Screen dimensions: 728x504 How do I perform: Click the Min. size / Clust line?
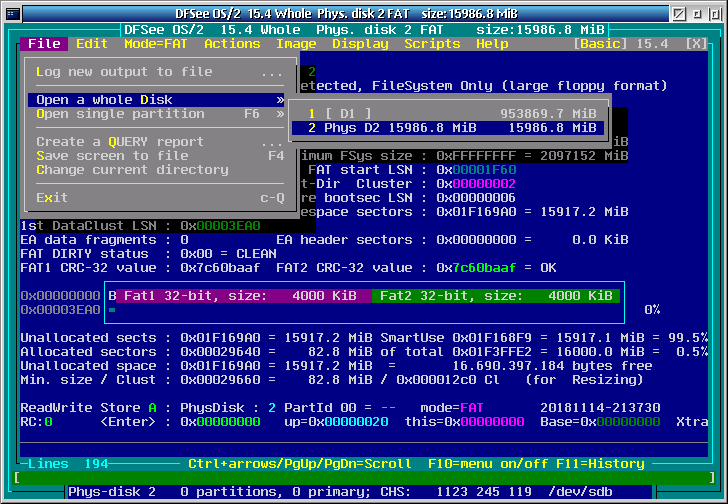332,380
